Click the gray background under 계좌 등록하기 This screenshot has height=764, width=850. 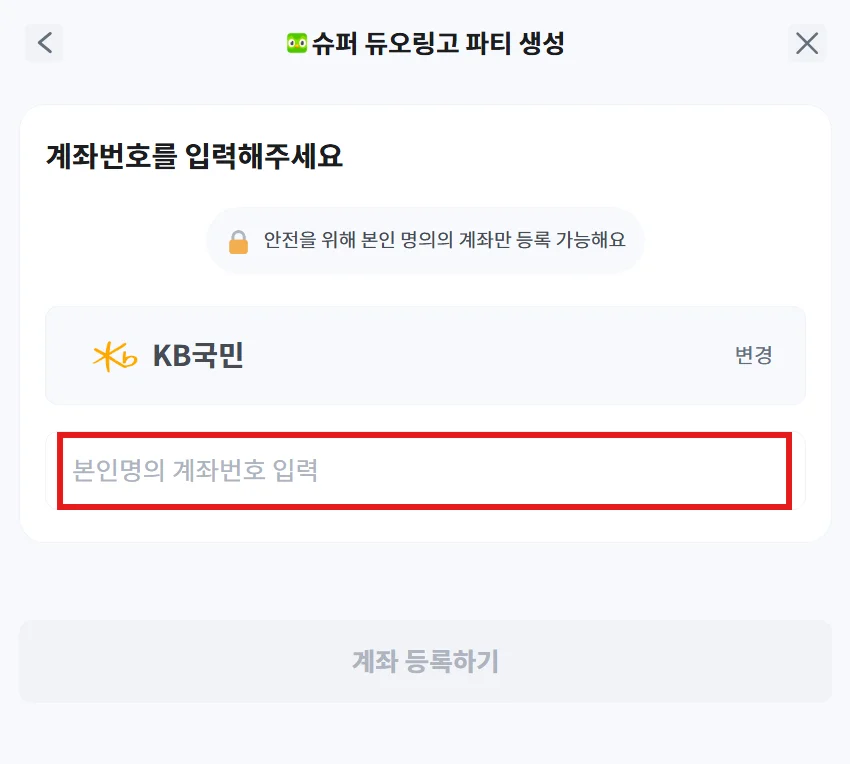[x=425, y=732]
